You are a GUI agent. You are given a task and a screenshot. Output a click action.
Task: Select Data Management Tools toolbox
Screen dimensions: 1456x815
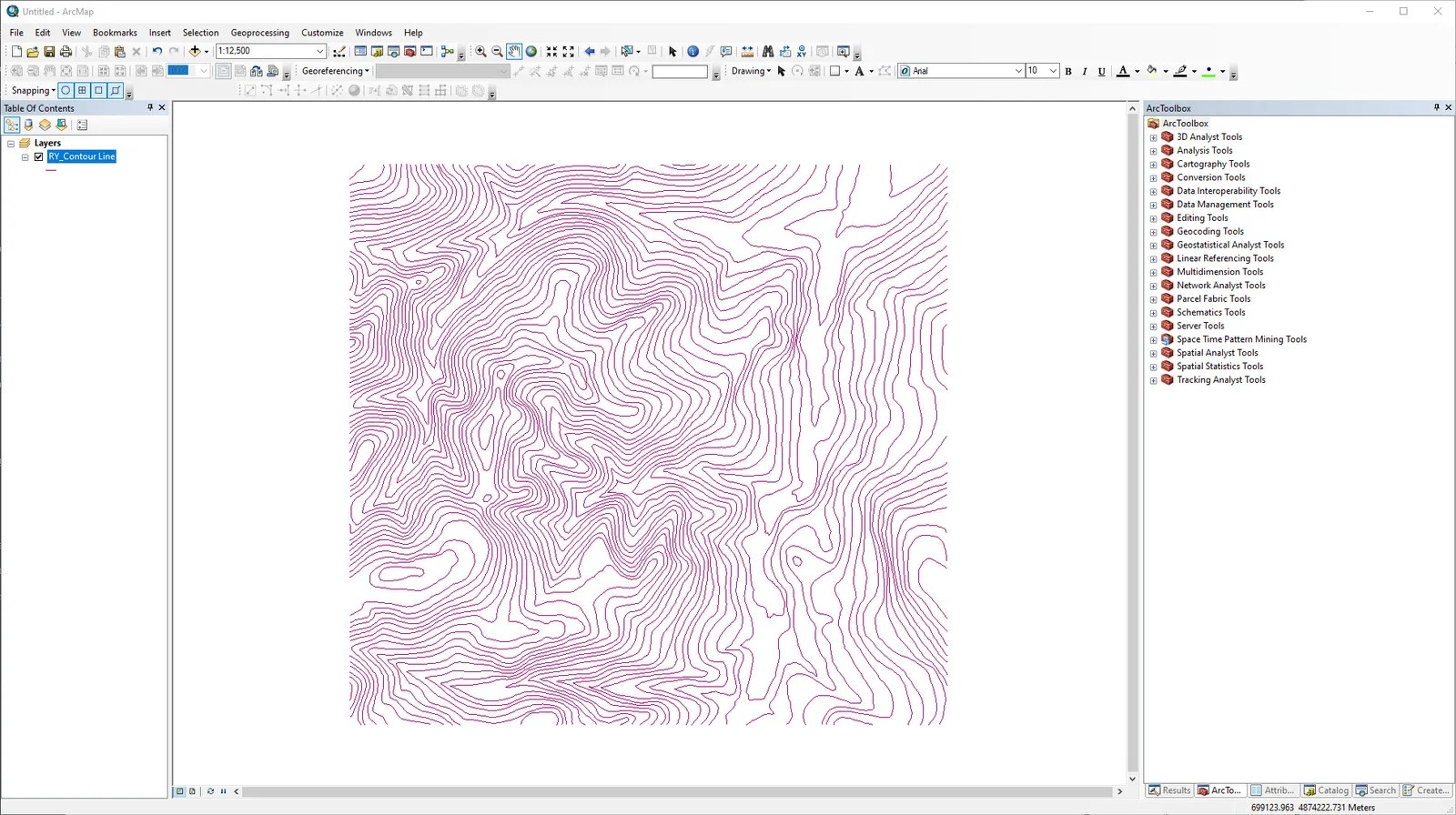pyautogui.click(x=1225, y=205)
